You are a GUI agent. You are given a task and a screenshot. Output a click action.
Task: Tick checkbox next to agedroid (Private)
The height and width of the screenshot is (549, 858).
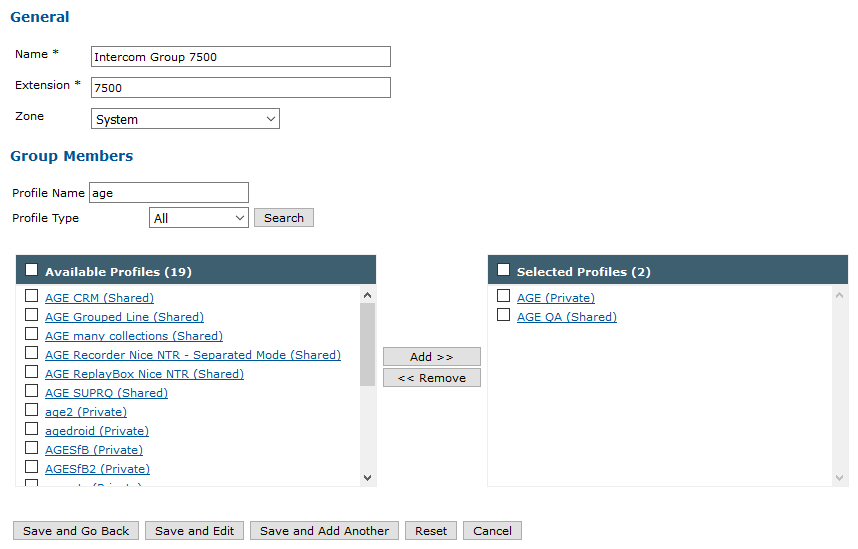(x=32, y=430)
